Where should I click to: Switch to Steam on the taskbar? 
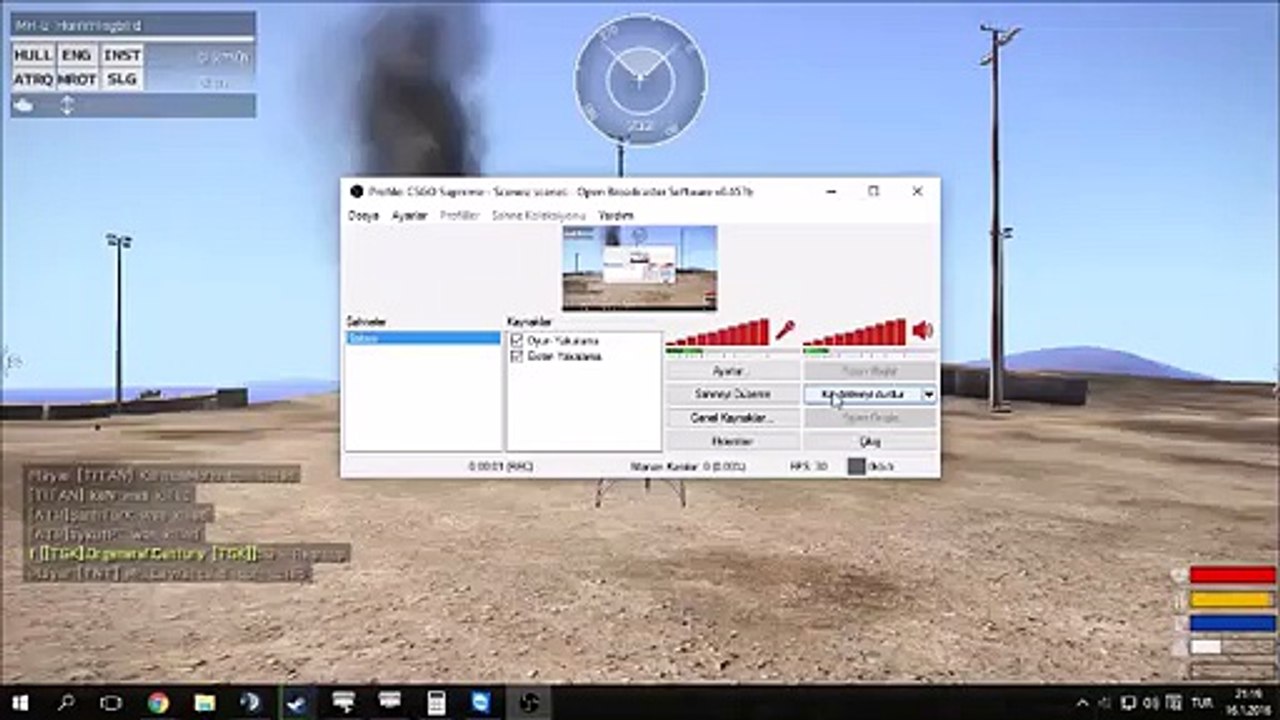point(297,702)
